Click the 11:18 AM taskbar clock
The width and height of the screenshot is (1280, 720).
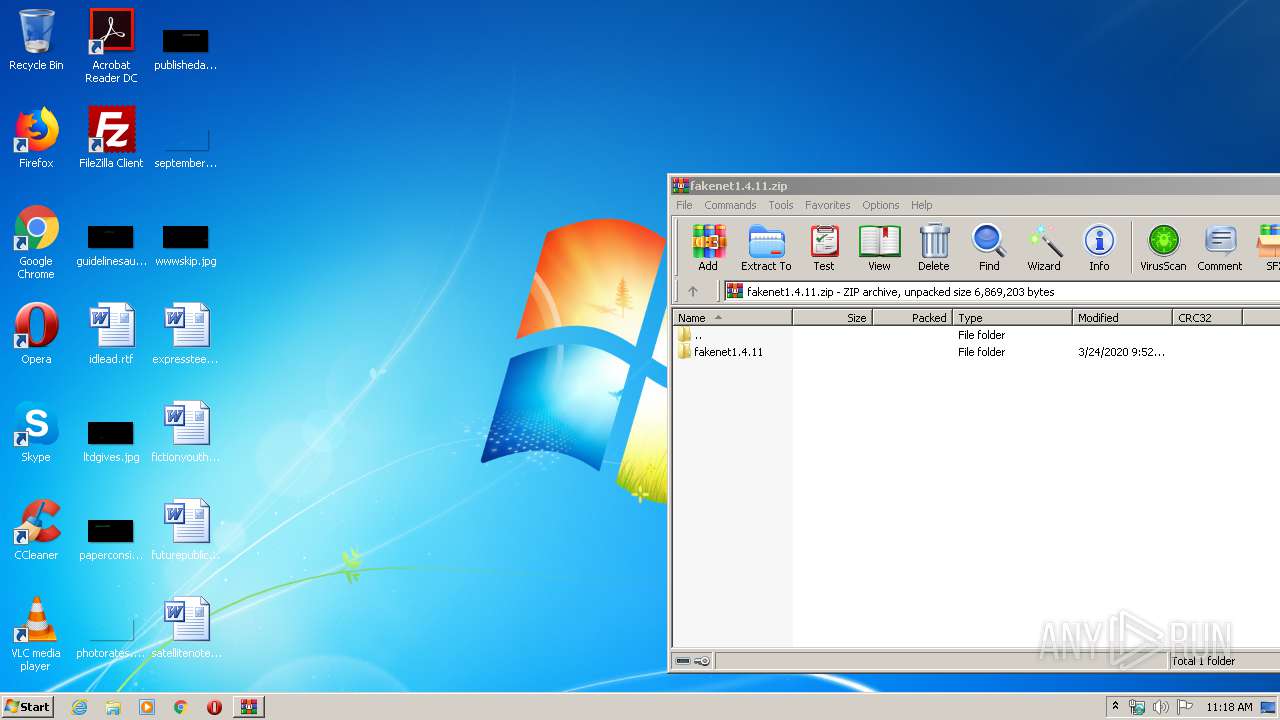click(1229, 707)
